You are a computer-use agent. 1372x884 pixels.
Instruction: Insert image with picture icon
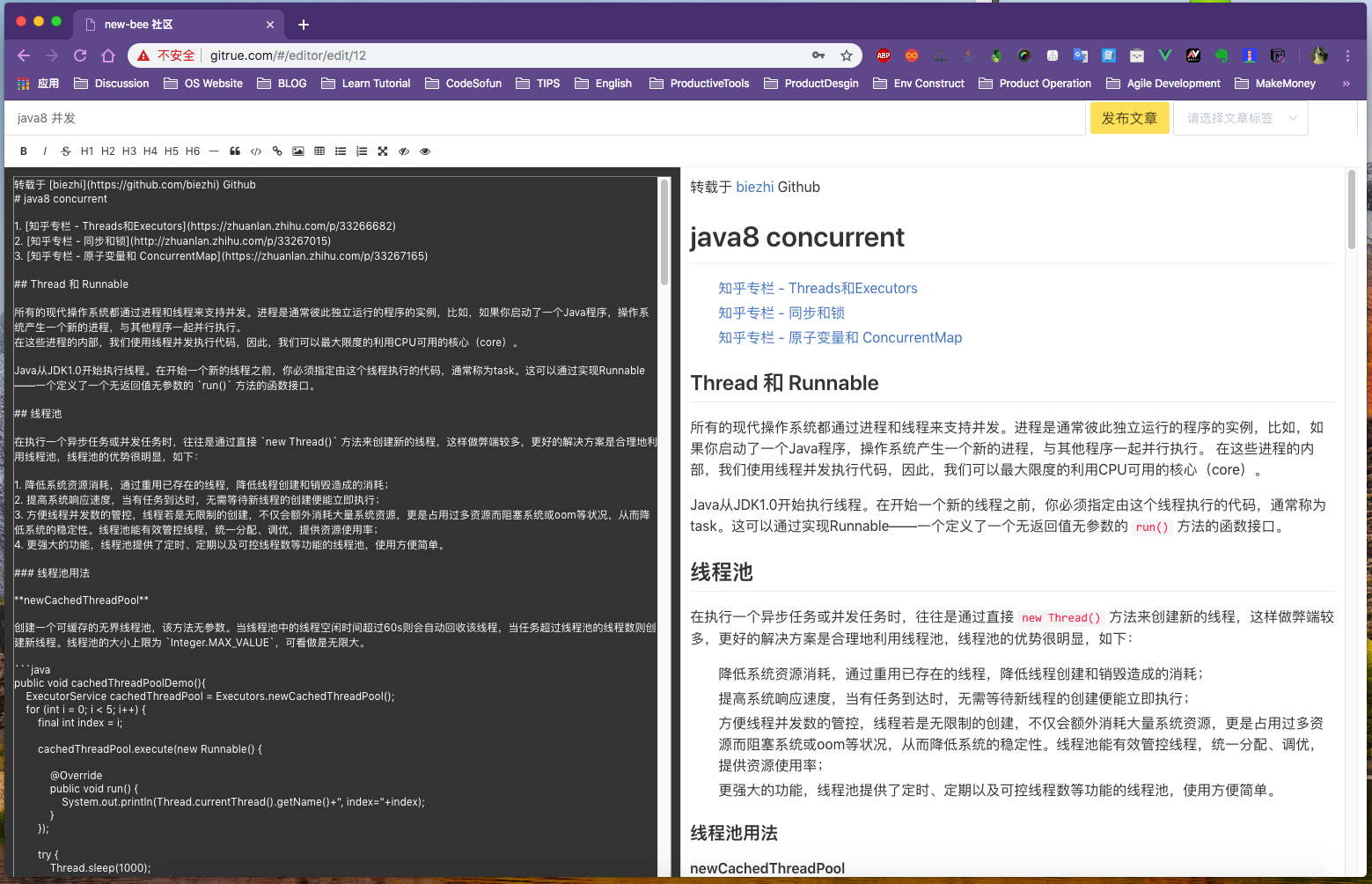coord(298,151)
